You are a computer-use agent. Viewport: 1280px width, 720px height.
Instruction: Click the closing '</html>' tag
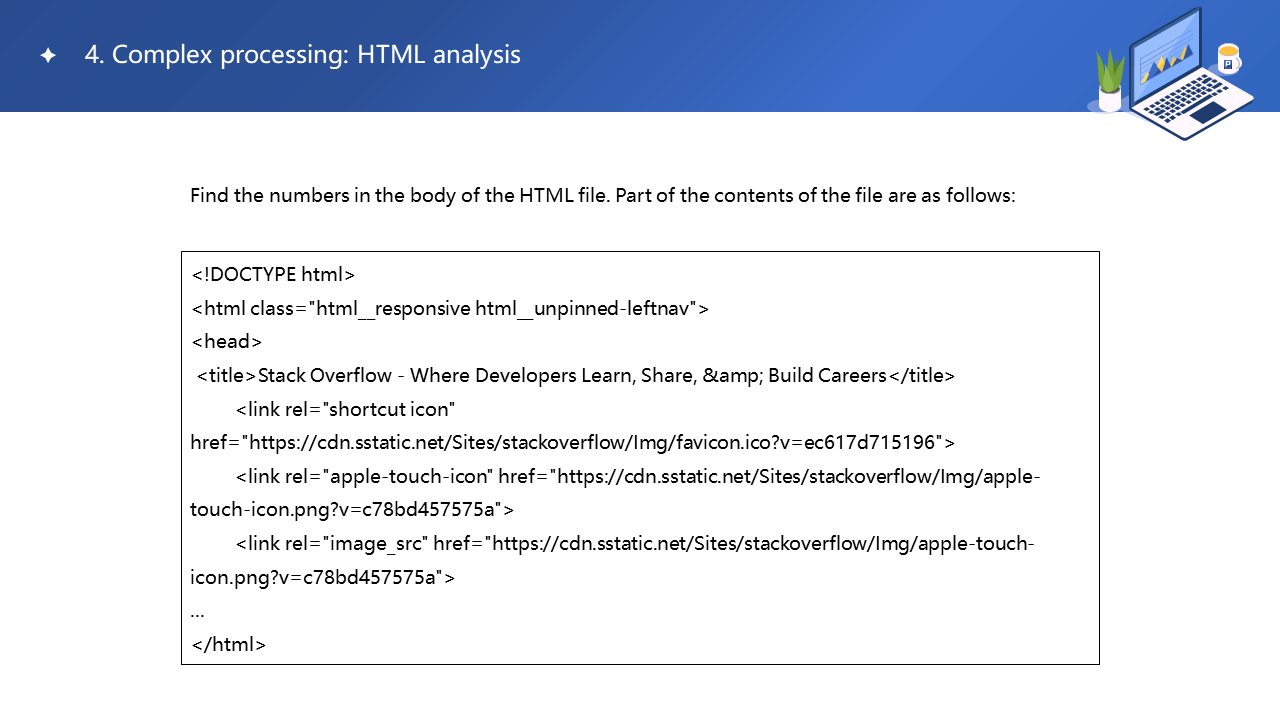pyautogui.click(x=228, y=645)
